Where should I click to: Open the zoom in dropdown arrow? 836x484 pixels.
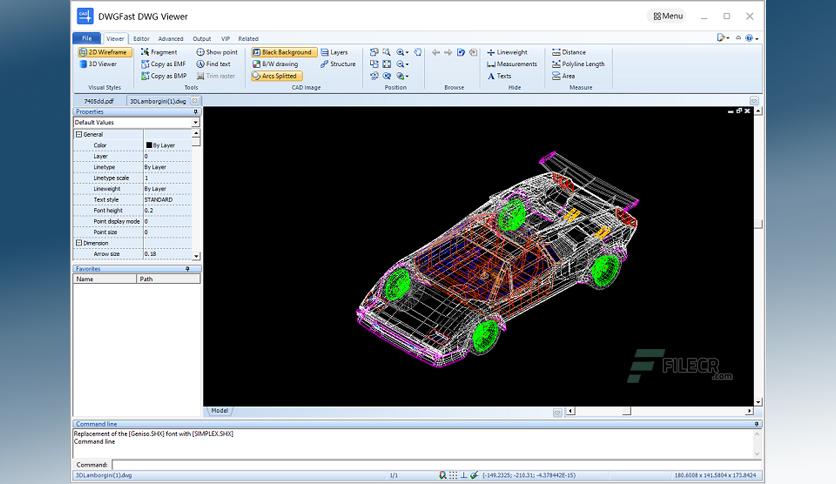[407, 52]
